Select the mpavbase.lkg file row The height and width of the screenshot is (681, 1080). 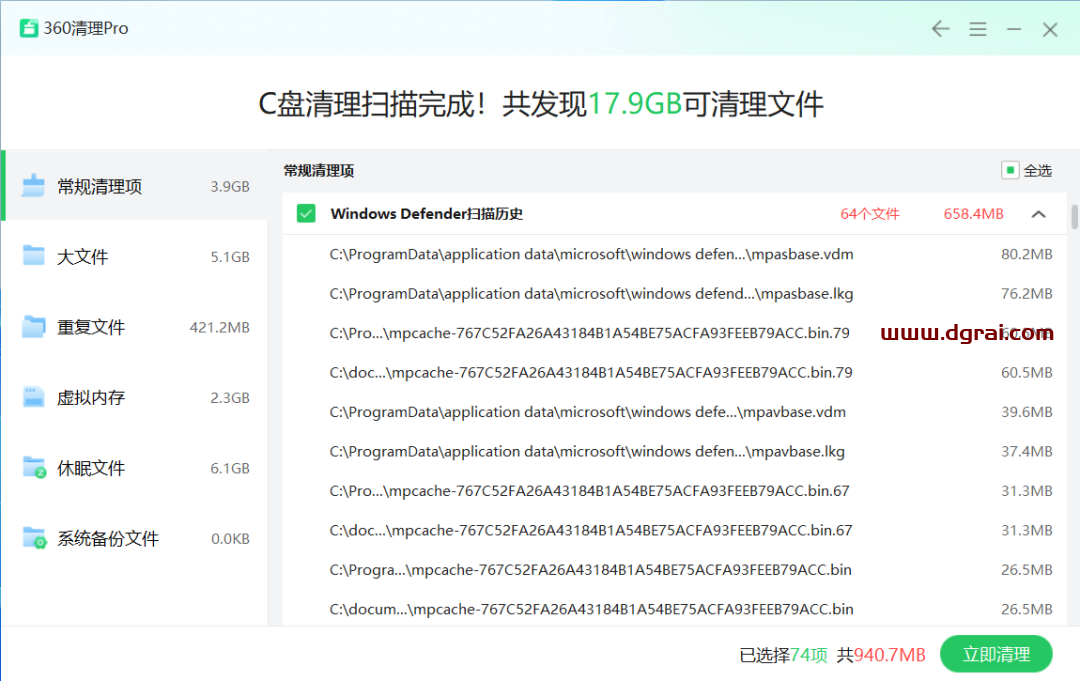(674, 451)
